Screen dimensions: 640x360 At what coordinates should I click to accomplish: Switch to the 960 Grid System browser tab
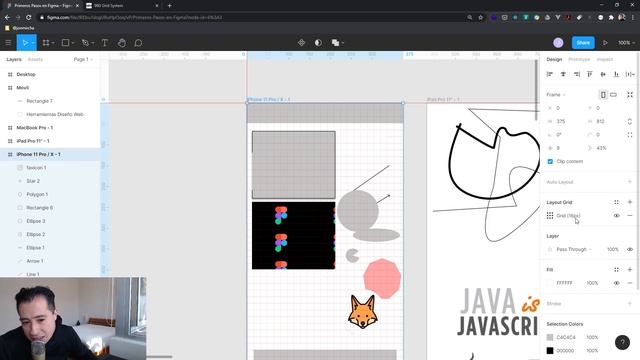pos(122,6)
